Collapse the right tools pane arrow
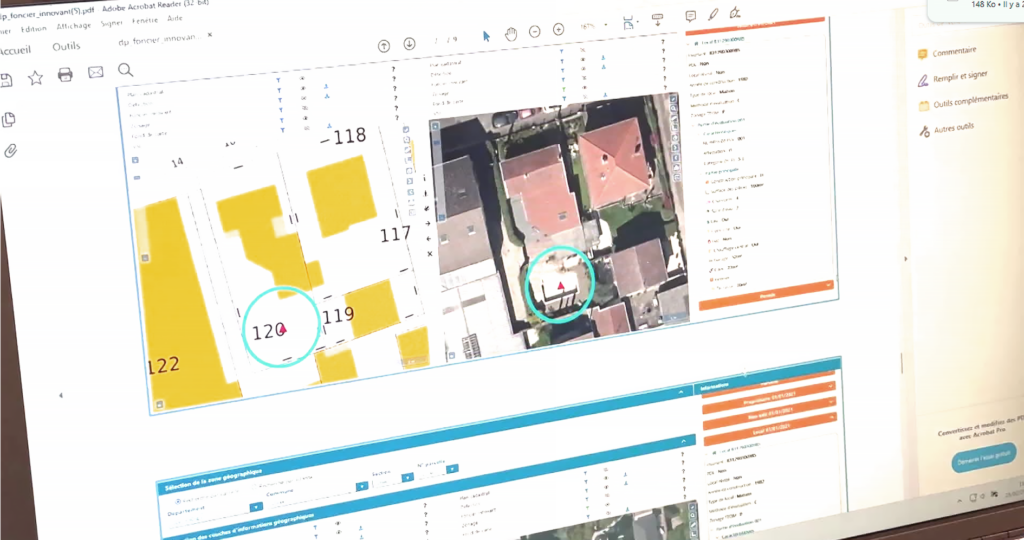The height and width of the screenshot is (540, 1024). click(905, 259)
